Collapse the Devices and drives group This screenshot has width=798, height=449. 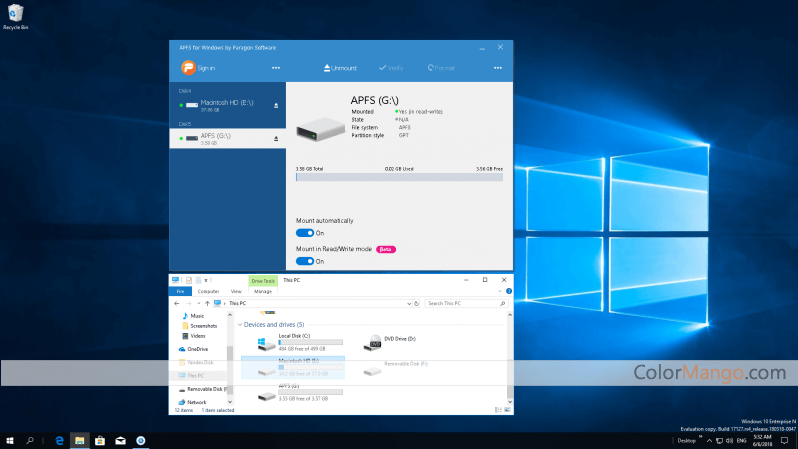[240, 324]
